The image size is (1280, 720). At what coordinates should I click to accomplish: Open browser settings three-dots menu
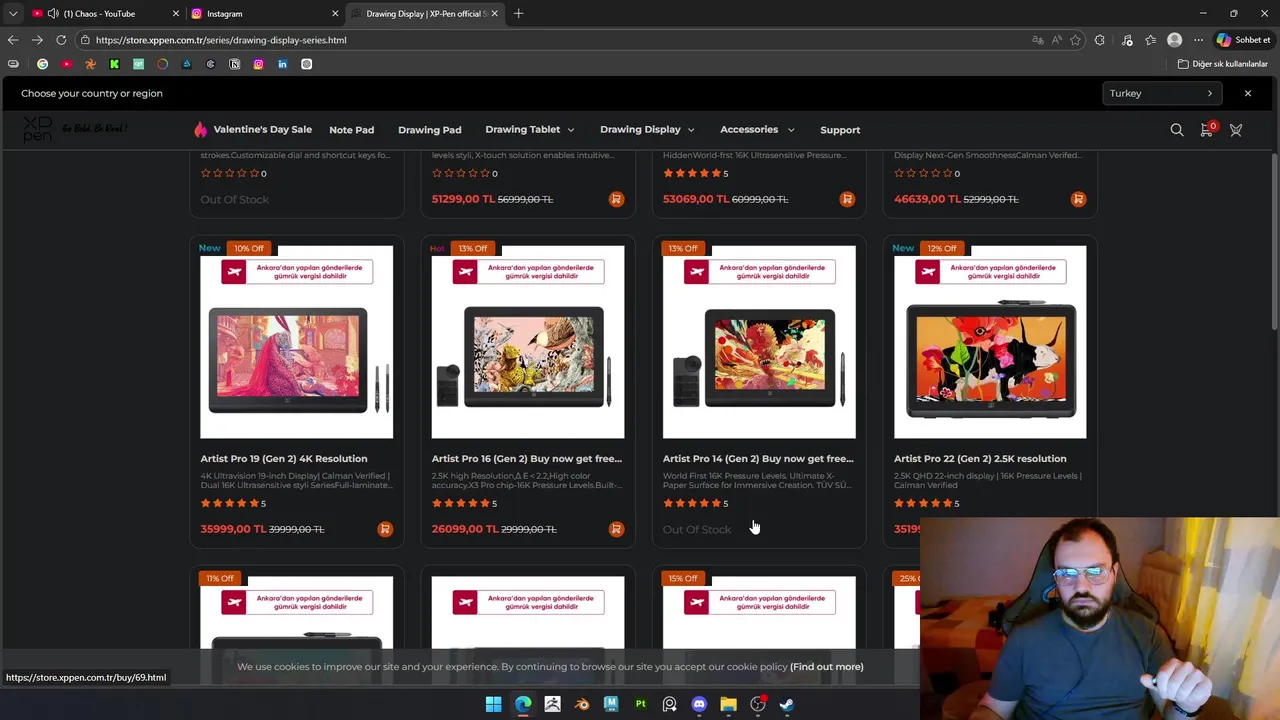1198,40
